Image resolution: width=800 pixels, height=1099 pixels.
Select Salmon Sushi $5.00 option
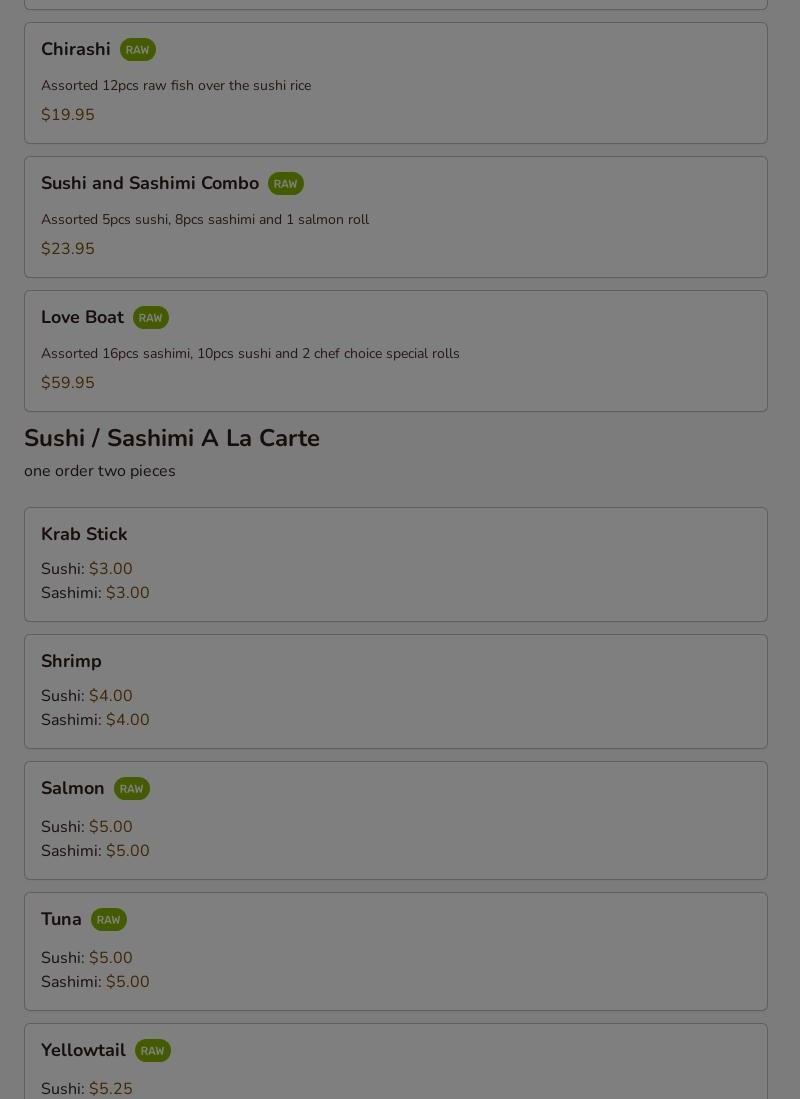87,826
